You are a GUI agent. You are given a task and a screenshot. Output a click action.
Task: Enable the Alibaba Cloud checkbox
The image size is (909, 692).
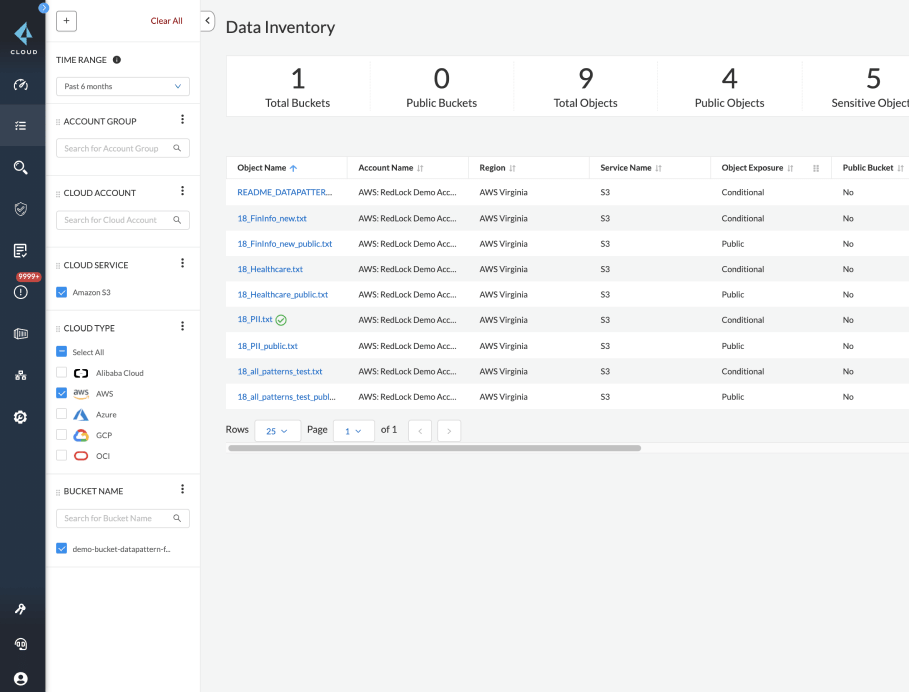(x=62, y=373)
